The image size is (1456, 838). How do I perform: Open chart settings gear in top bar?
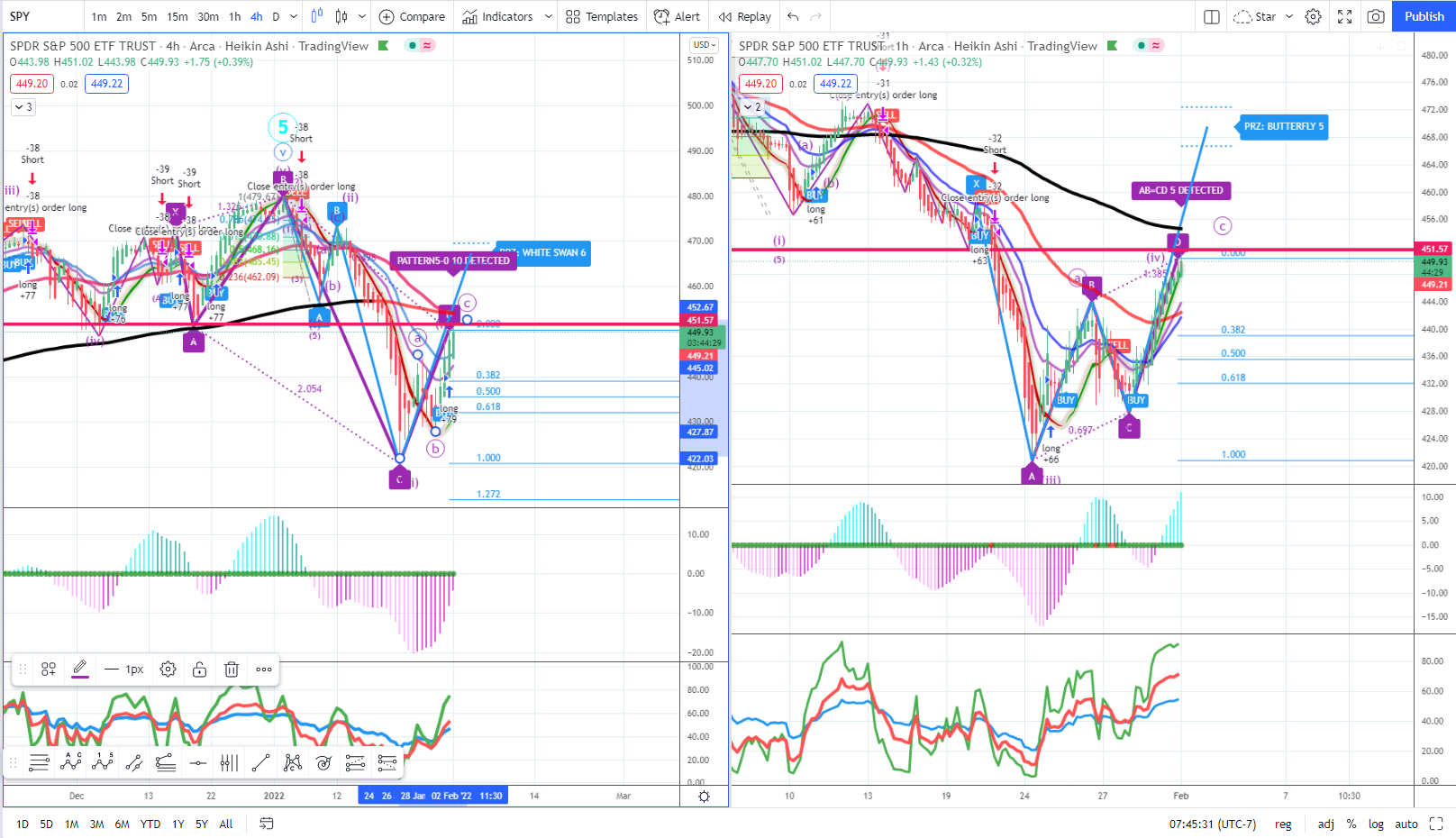(x=1314, y=16)
